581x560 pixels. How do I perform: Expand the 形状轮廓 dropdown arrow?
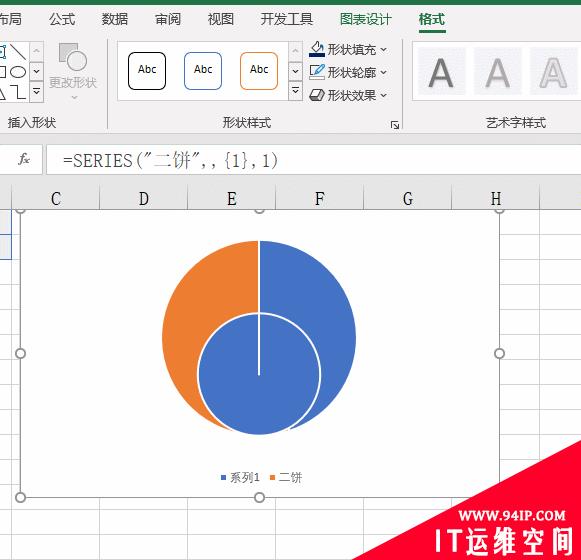(383, 72)
